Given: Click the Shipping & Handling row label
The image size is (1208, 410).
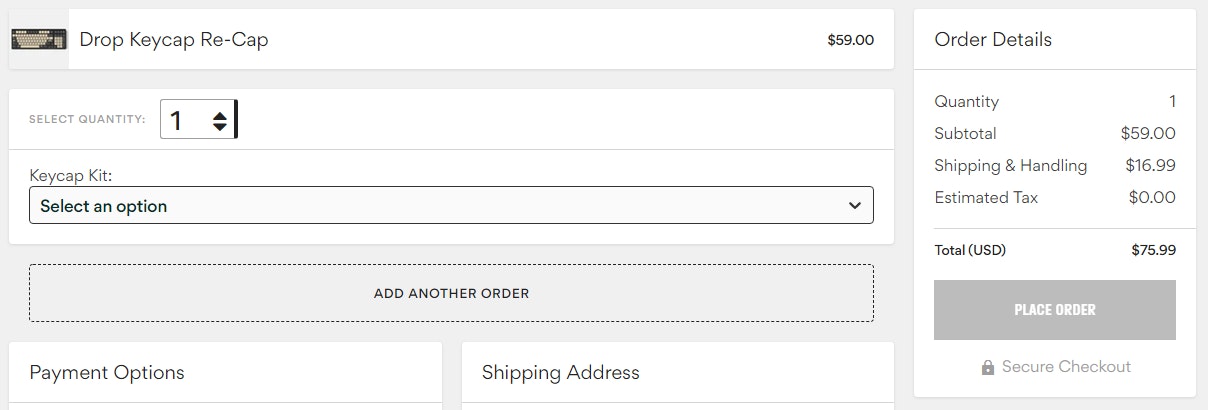Looking at the screenshot, I should pyautogui.click(x=1010, y=166).
